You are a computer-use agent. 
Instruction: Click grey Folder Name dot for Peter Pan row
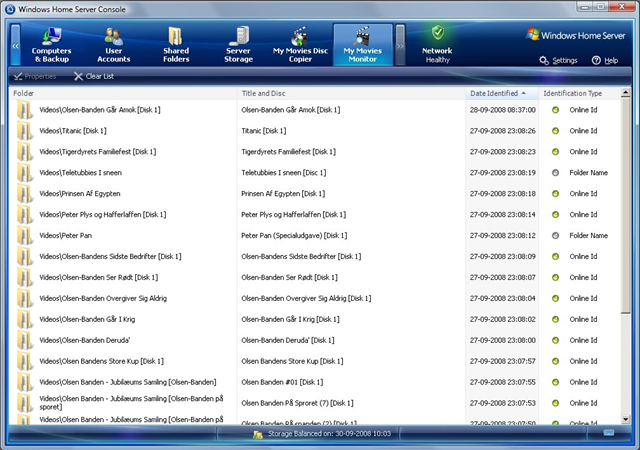(555, 236)
